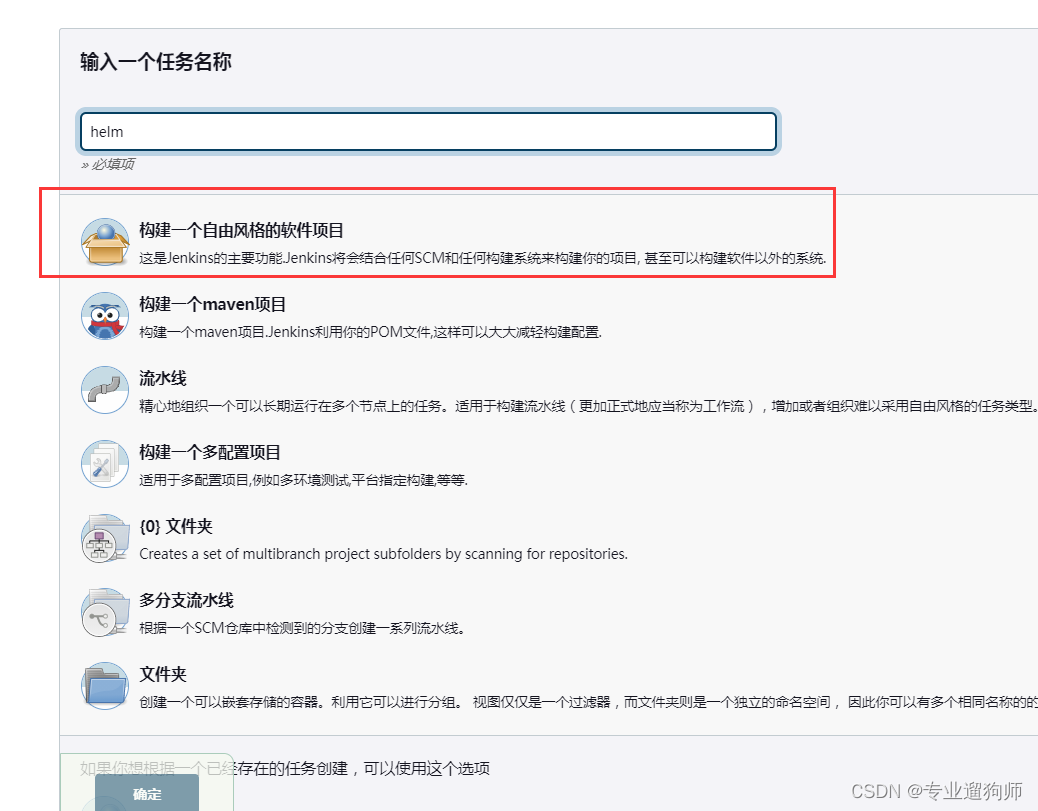
Task: Select 构建一个自由风格的软件项目 title
Action: tap(242, 230)
